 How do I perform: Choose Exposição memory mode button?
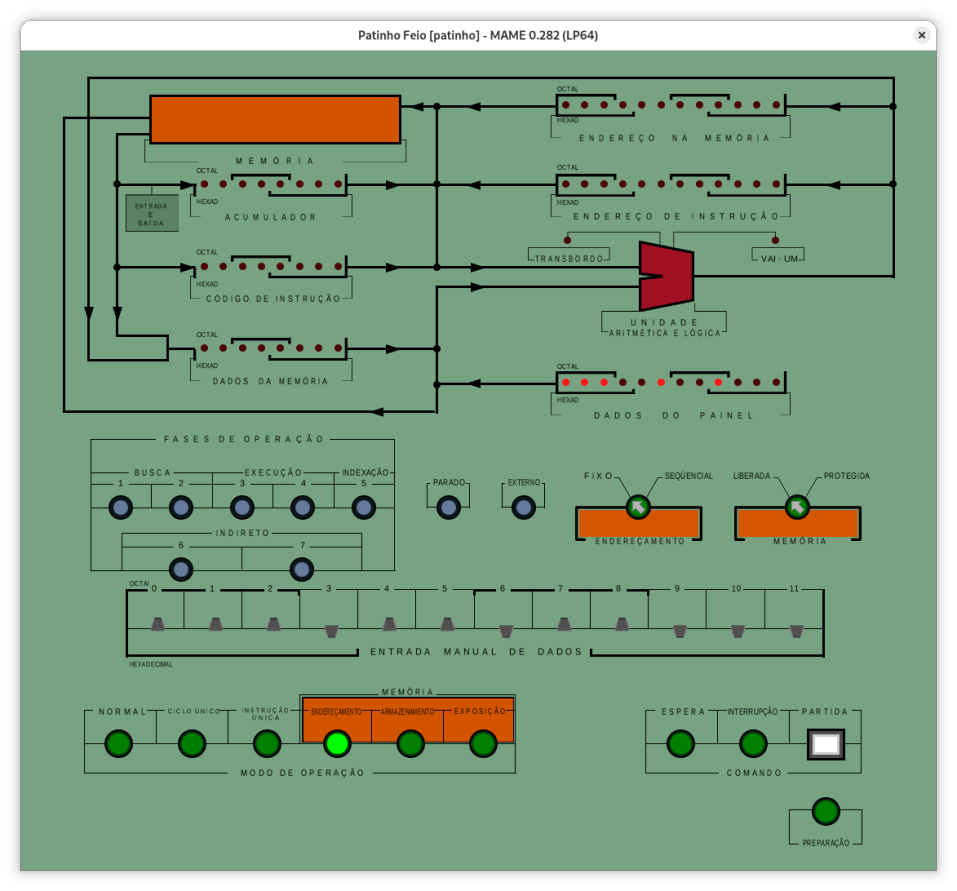pos(483,744)
